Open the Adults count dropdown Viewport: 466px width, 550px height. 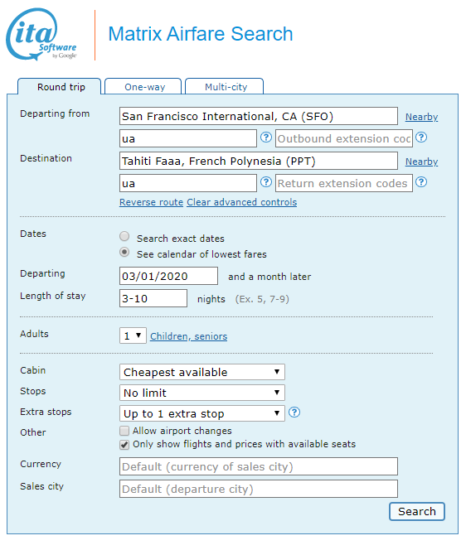[x=133, y=336]
